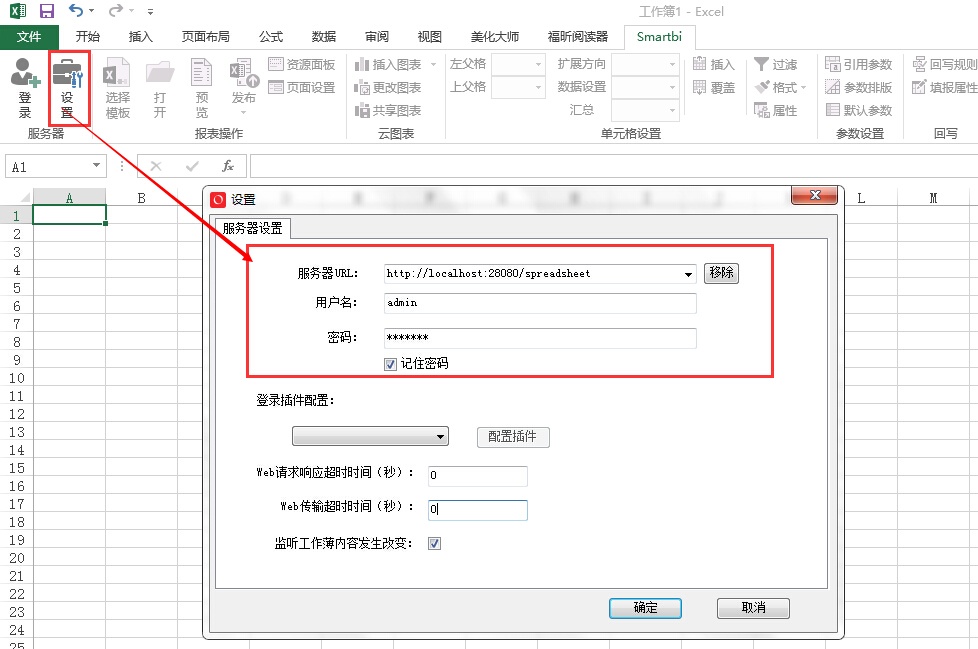Click Web请求响应超时时间 input field
Screen dimensions: 978x649
click(x=478, y=476)
